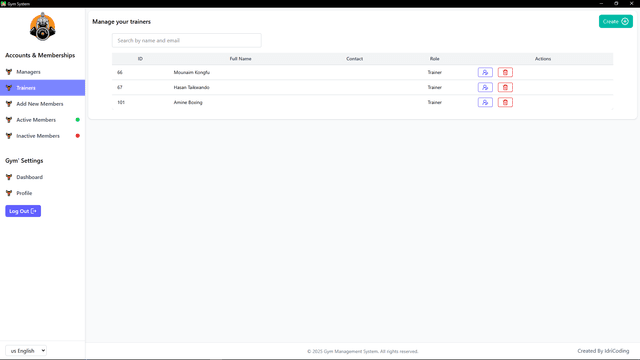640x360 pixels.
Task: Click the Trainer role of Hasan Taikwando
Action: point(434,87)
